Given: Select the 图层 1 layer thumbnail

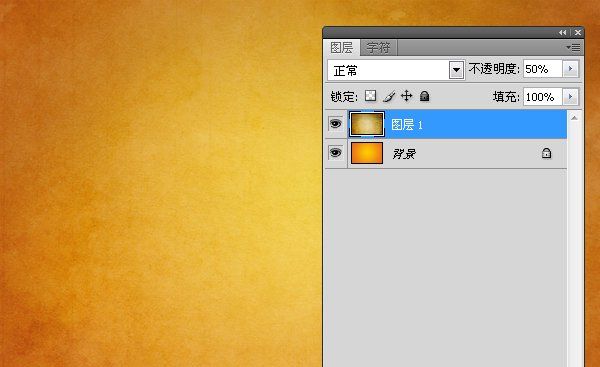Looking at the screenshot, I should 367,124.
